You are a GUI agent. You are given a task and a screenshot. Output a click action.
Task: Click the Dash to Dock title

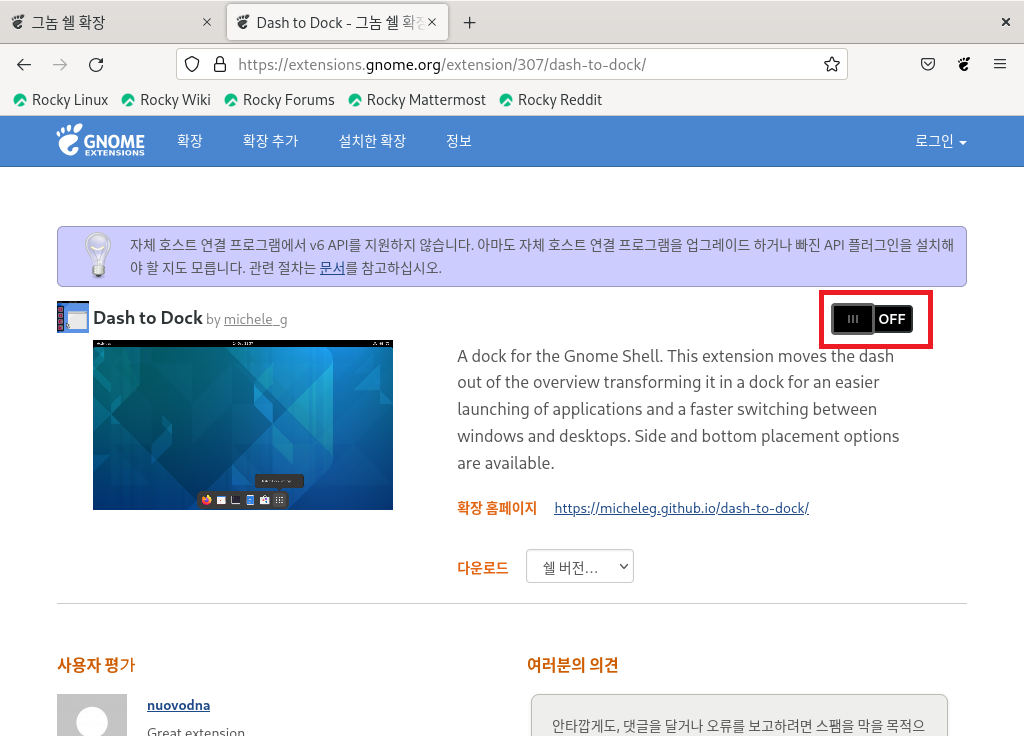[148, 318]
